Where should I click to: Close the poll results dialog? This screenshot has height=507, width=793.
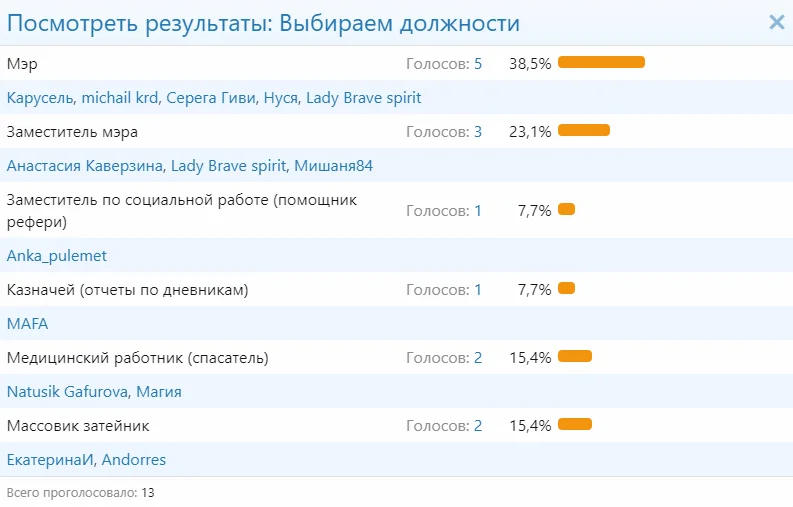[776, 23]
